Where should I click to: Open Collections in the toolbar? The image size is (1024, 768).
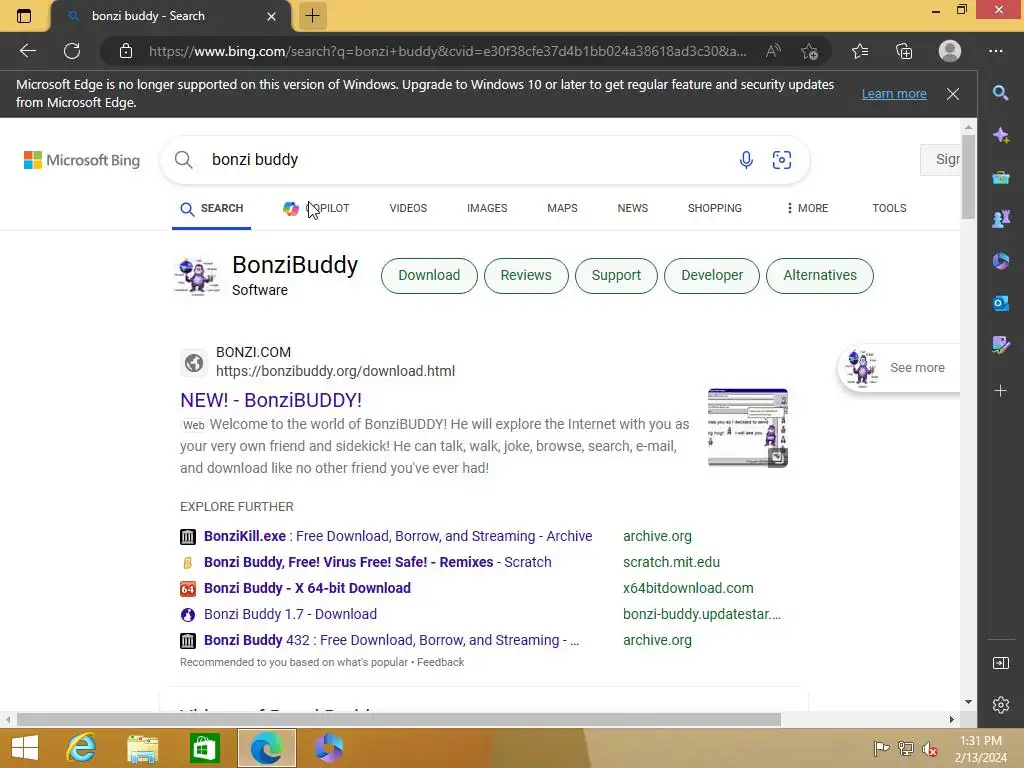point(904,51)
